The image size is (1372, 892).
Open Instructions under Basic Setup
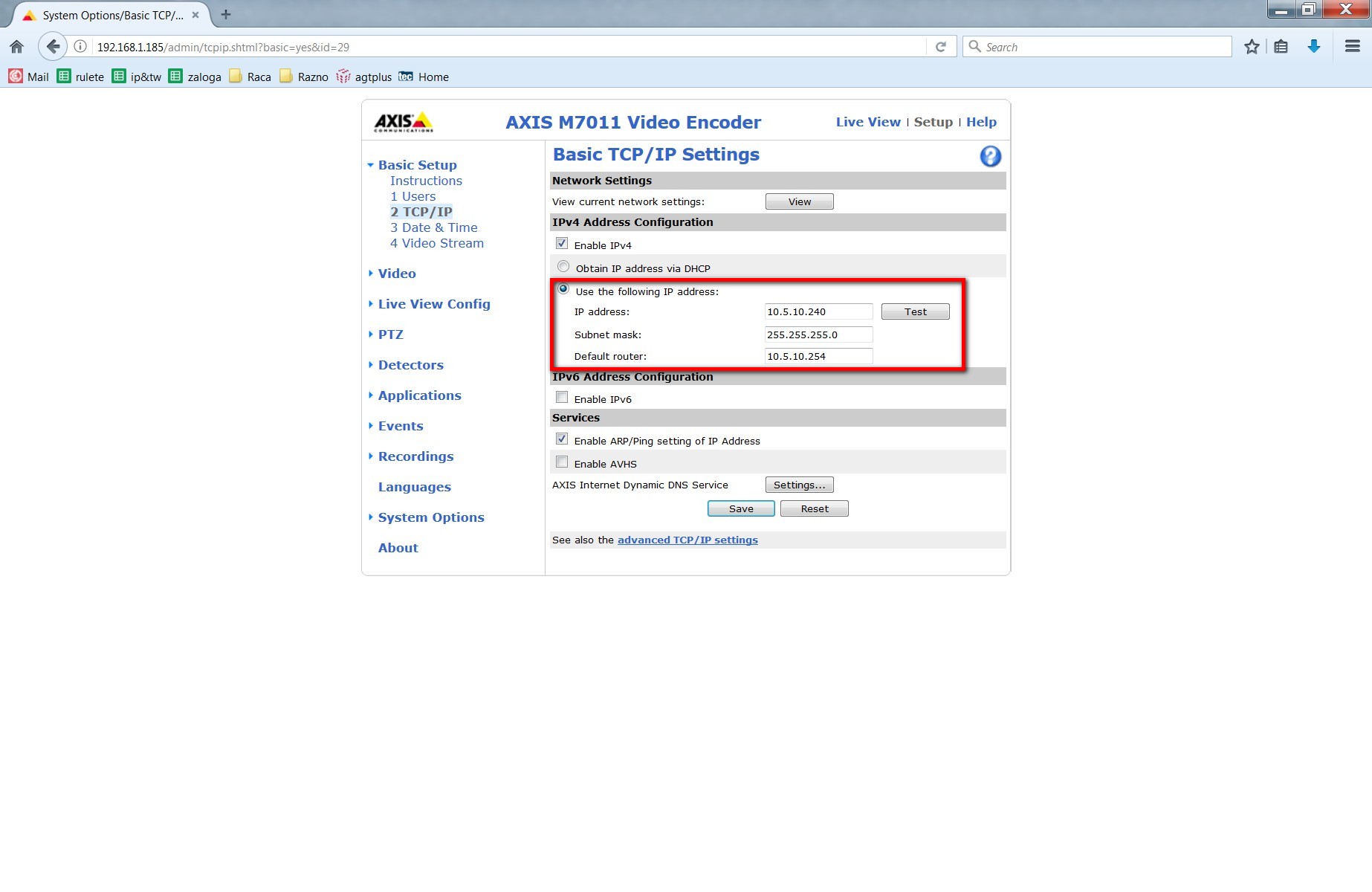click(426, 181)
